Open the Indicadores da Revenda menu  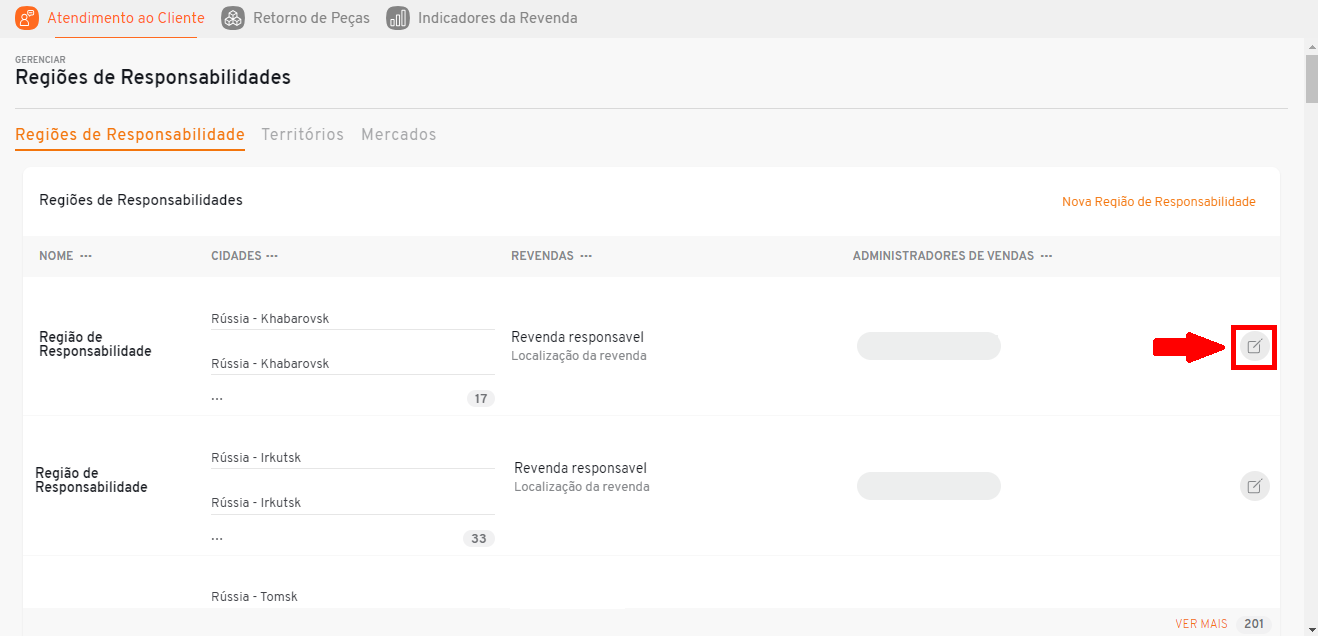pyautogui.click(x=497, y=18)
